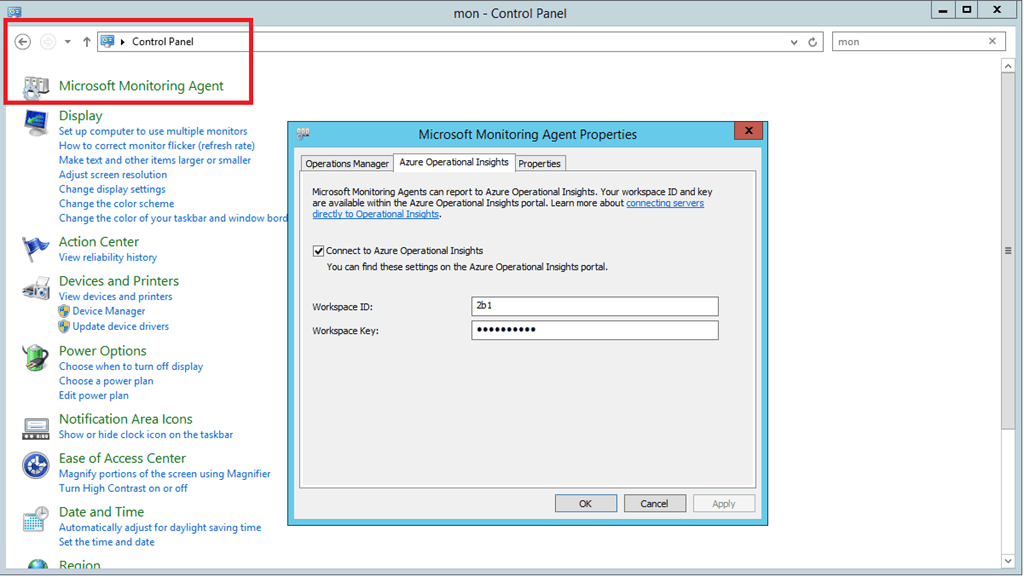
Task: Select the Azure Operational Insights tab
Action: coord(454,162)
